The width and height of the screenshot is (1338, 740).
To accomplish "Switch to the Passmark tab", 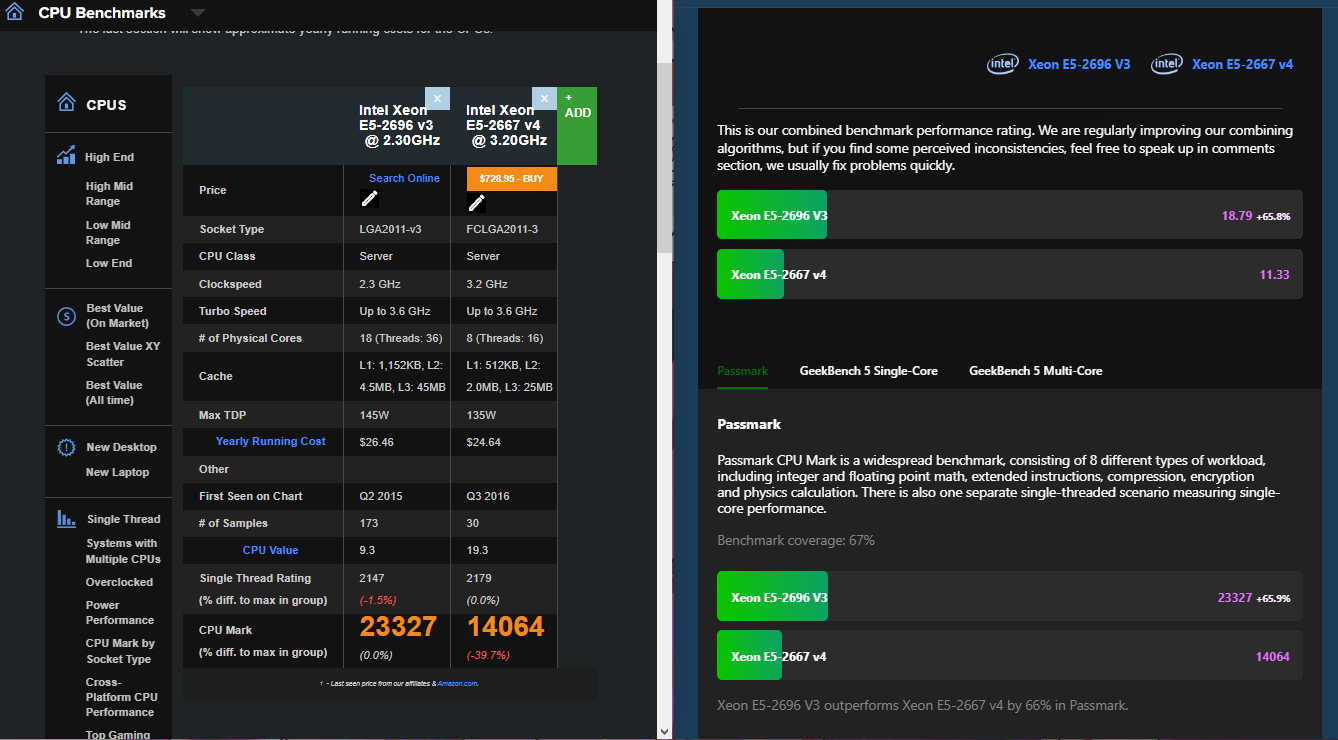I will 742,371.
